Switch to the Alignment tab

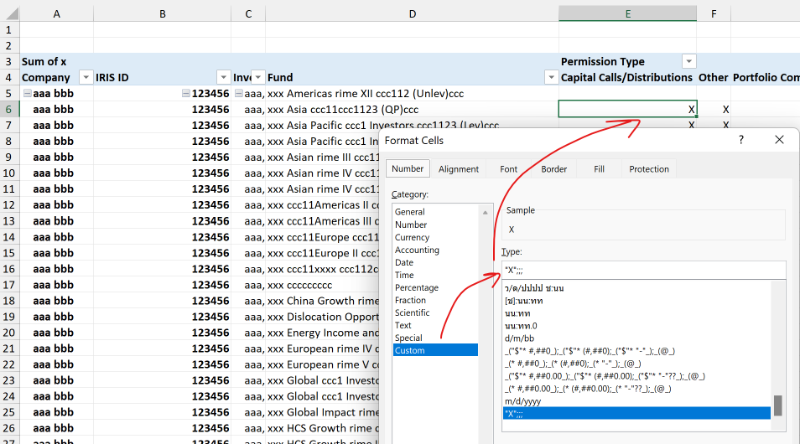pyautogui.click(x=458, y=169)
